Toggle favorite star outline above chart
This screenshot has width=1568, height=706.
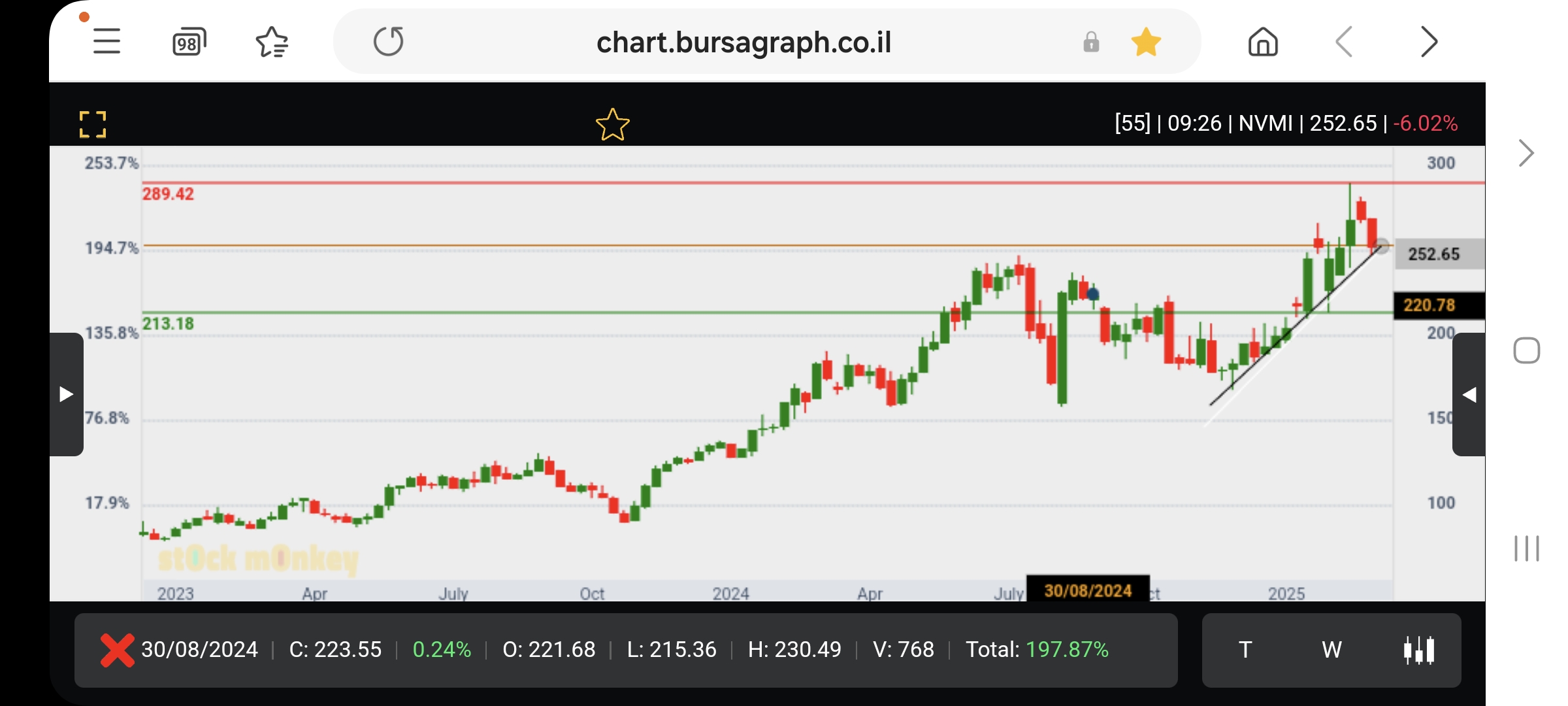612,124
